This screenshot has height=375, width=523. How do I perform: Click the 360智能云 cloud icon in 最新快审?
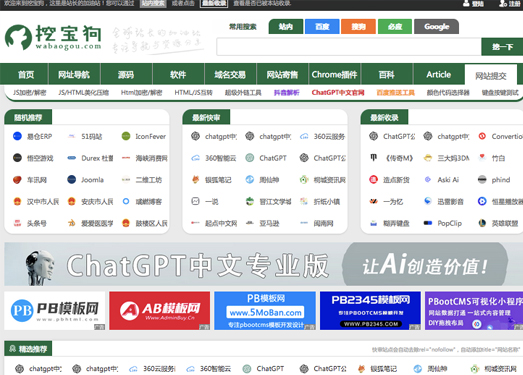[x=195, y=158]
